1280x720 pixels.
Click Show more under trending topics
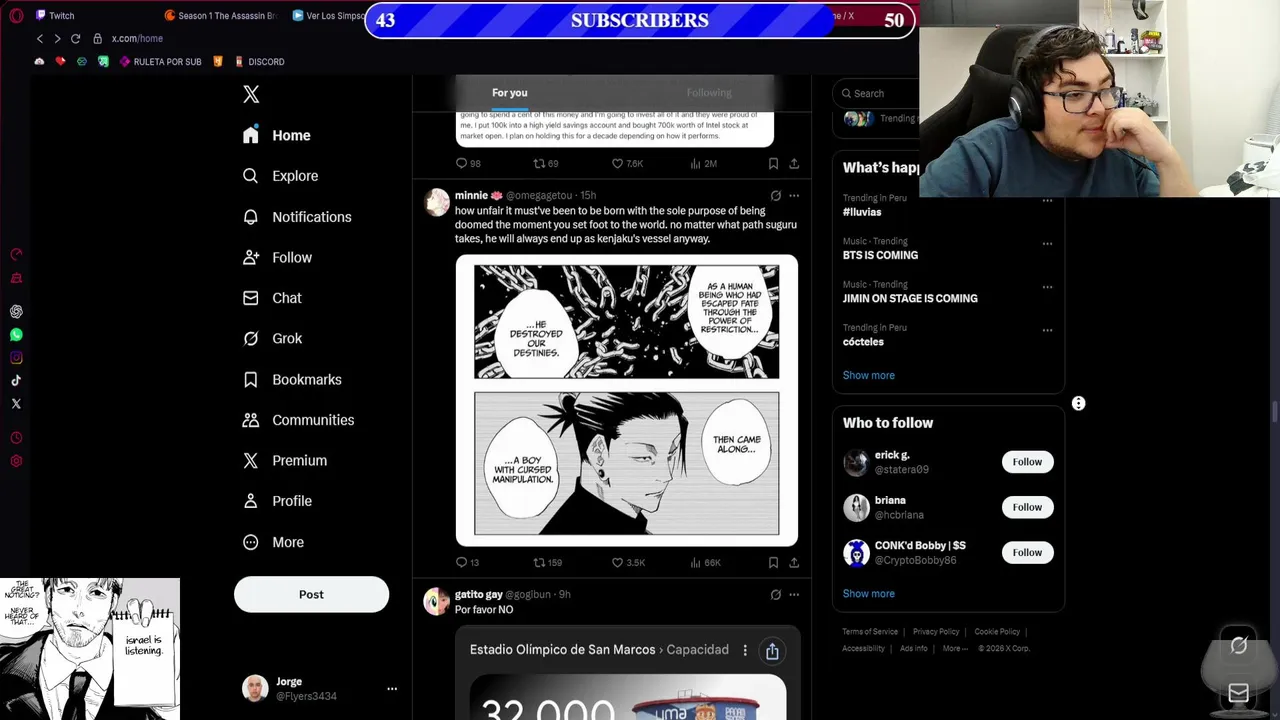click(868, 375)
